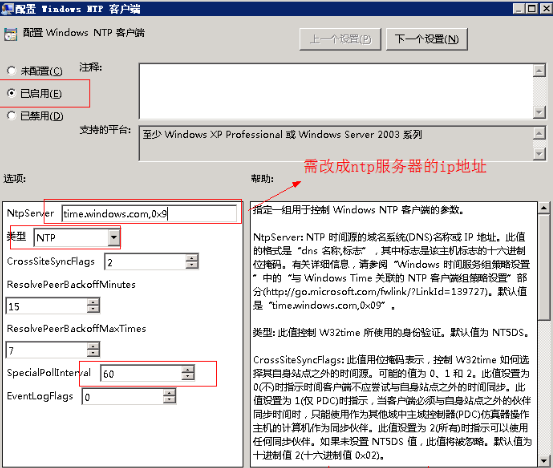Click the help panel scrollbar thumb
Viewport: 553px width, 468px height.
(544, 267)
